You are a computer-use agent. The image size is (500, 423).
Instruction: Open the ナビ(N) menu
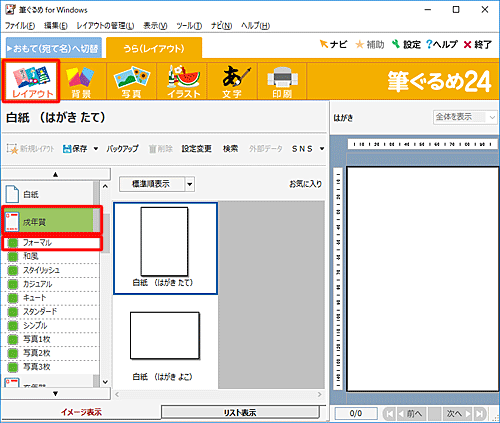222,26
